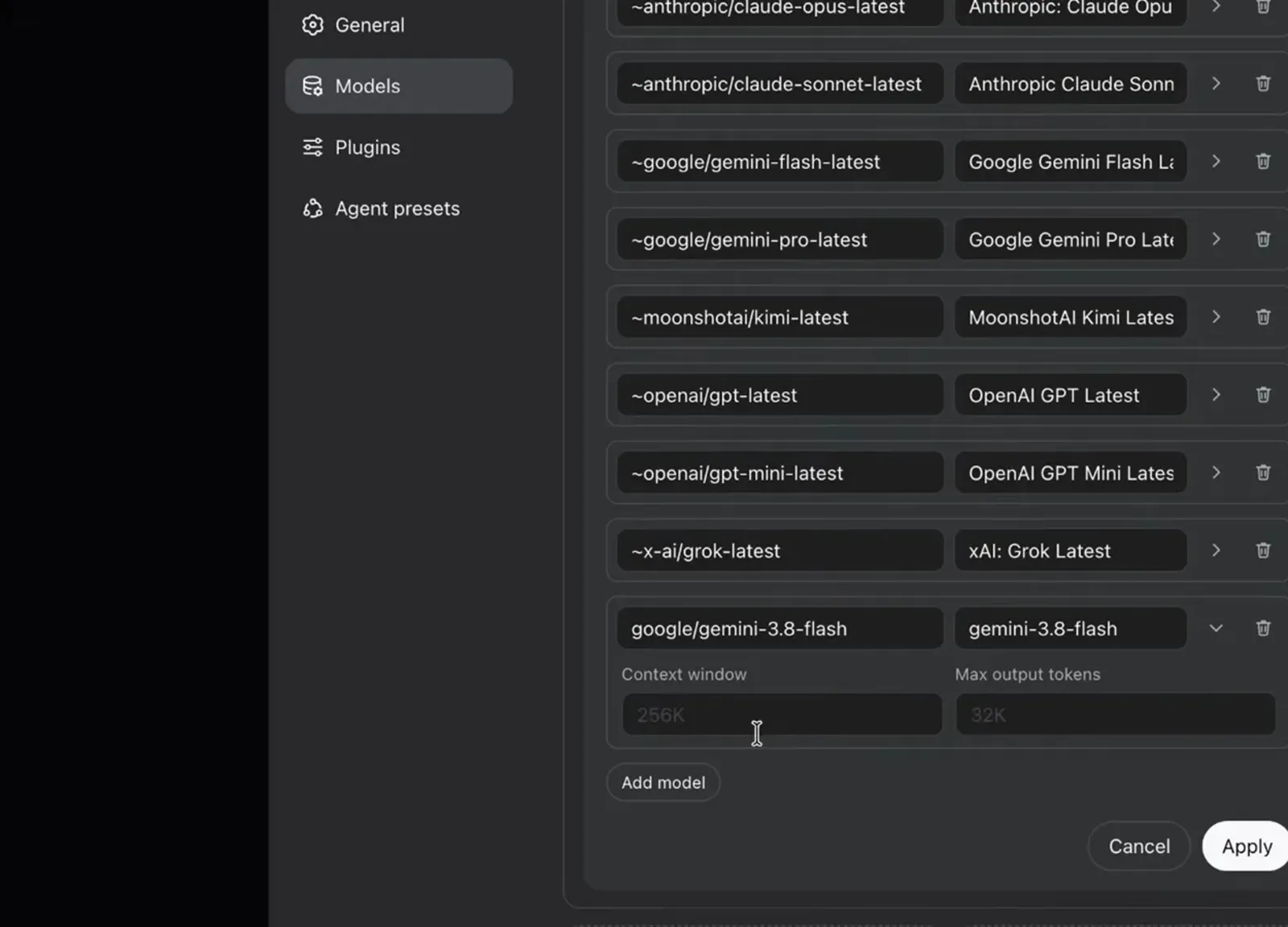The width and height of the screenshot is (1288, 927).
Task: Edit the Anthropic: Claude Opus name field
Action: point(1071,12)
